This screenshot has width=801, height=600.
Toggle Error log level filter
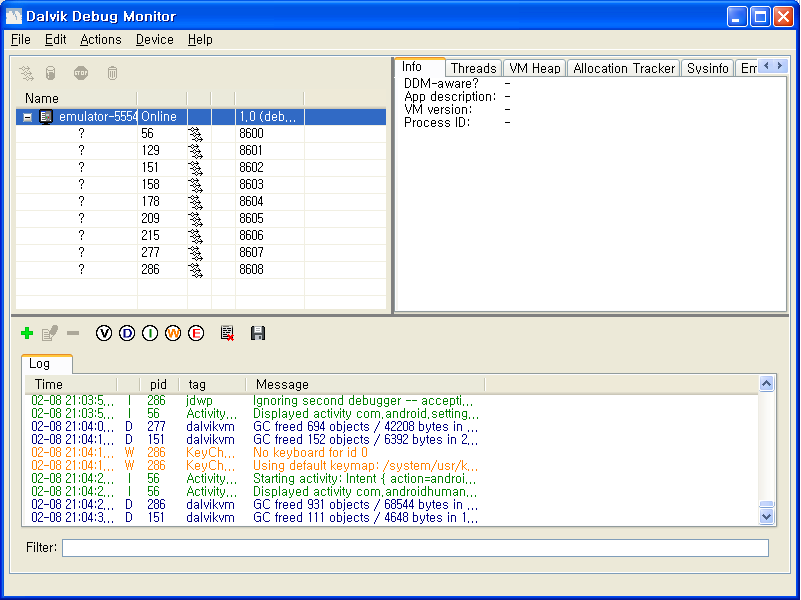pyautogui.click(x=196, y=333)
